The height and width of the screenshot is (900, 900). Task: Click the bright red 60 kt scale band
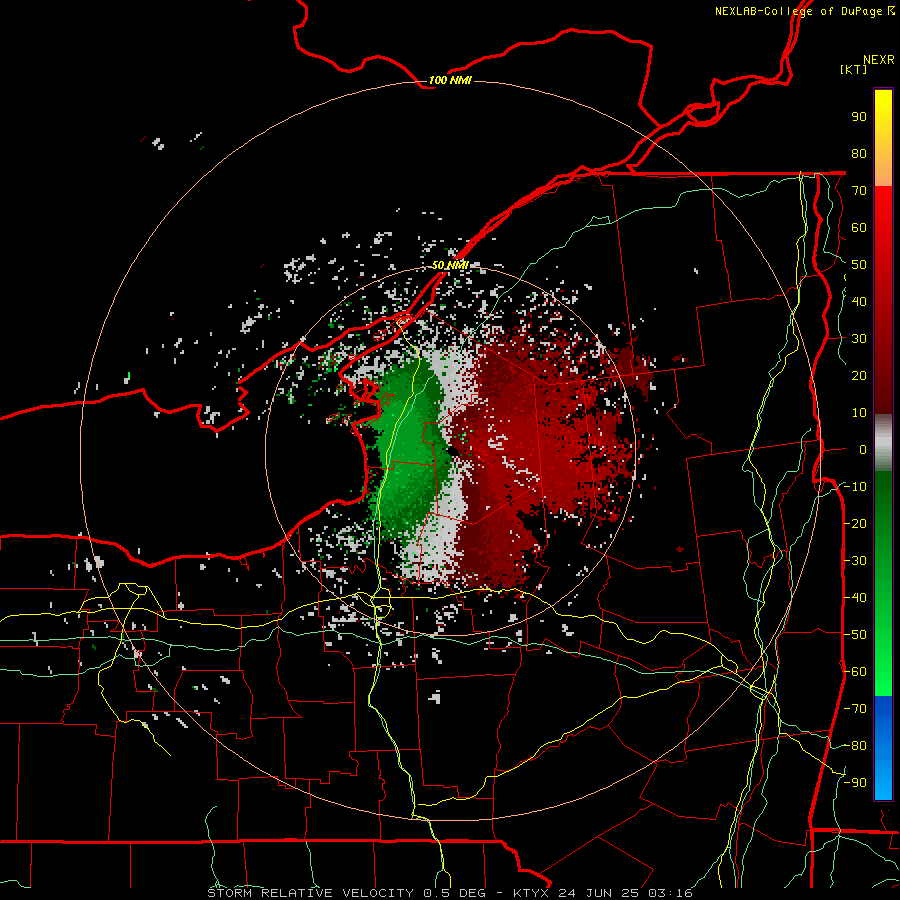tap(883, 230)
